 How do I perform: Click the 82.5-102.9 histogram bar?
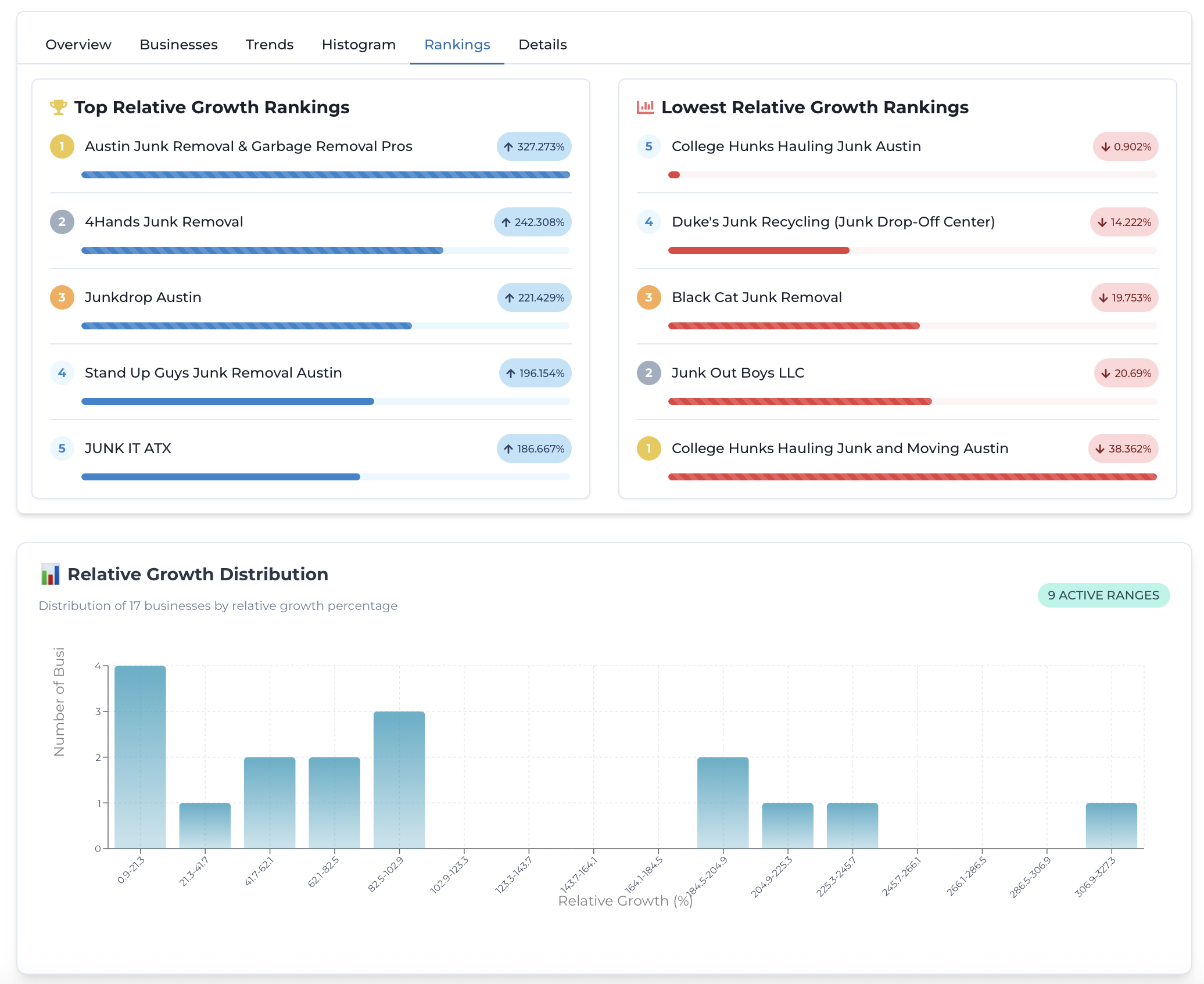click(399, 780)
